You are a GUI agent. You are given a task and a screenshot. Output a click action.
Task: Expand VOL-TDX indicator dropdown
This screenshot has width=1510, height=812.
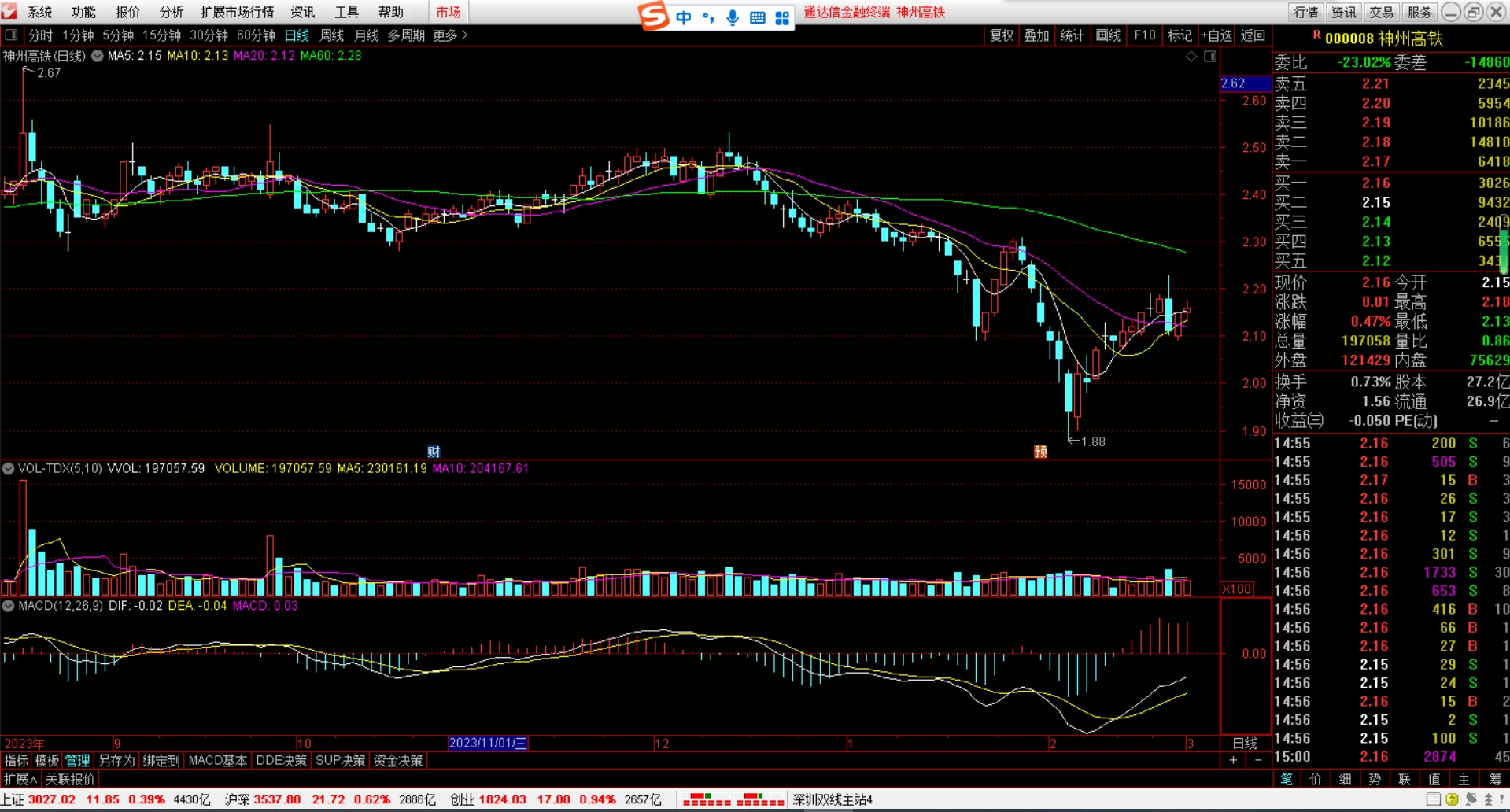point(9,468)
